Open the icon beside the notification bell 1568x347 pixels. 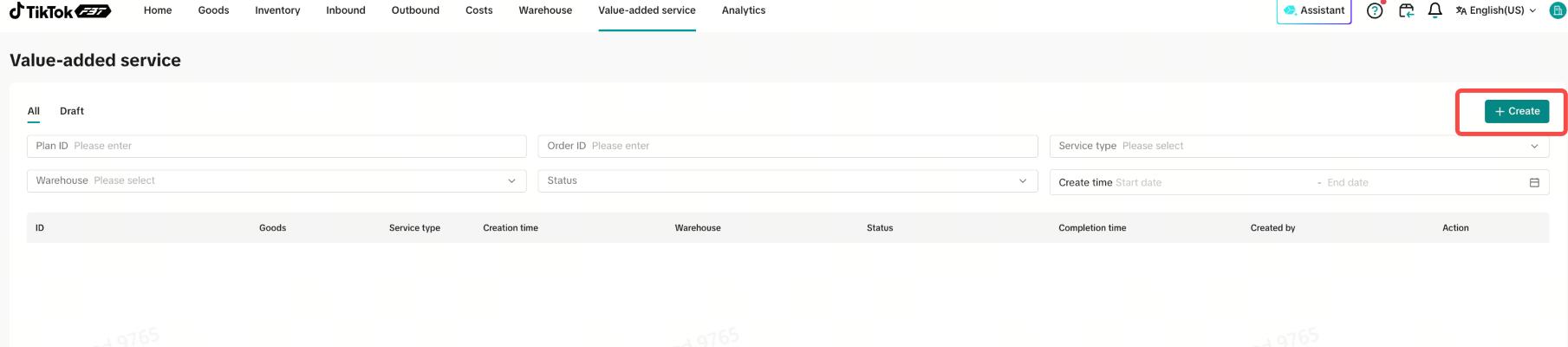tap(1406, 10)
